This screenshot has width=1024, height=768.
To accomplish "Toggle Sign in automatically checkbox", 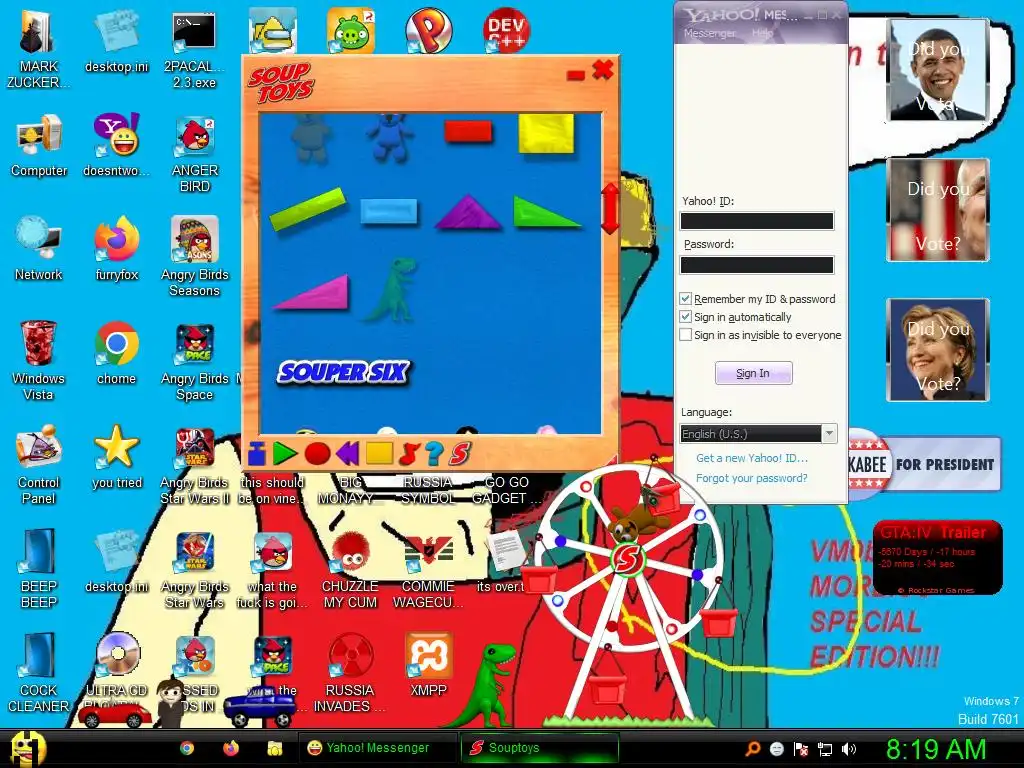I will [685, 317].
